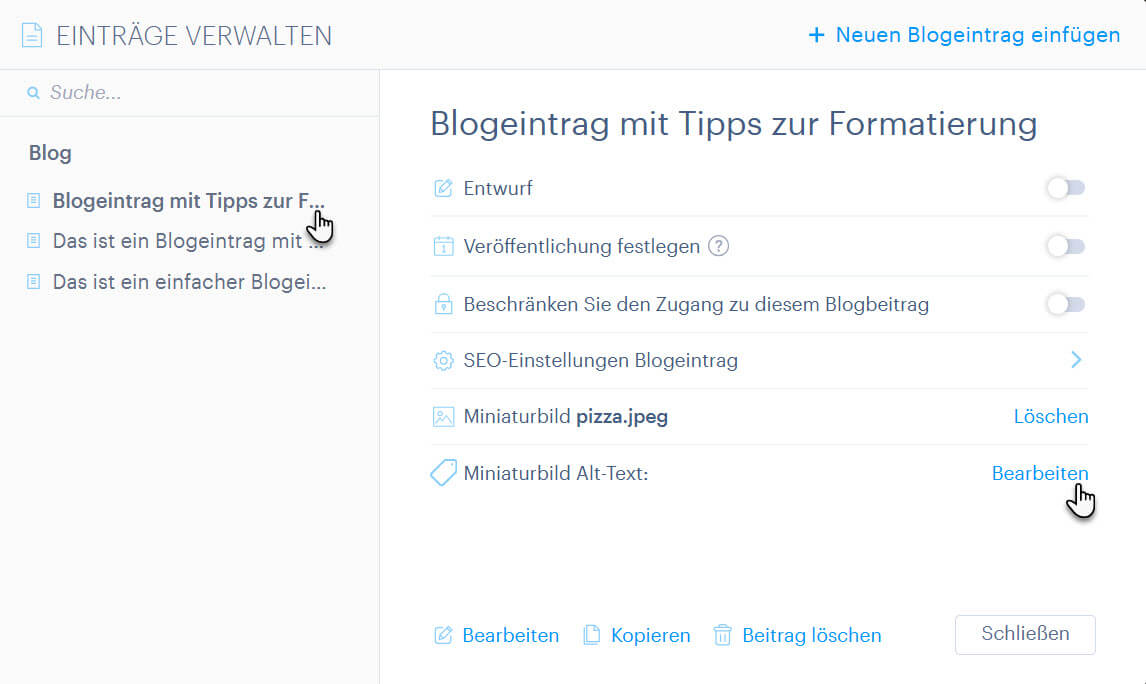Open Neuen Blogeintrag einfügen link
This screenshot has height=684, width=1146.
pos(977,35)
